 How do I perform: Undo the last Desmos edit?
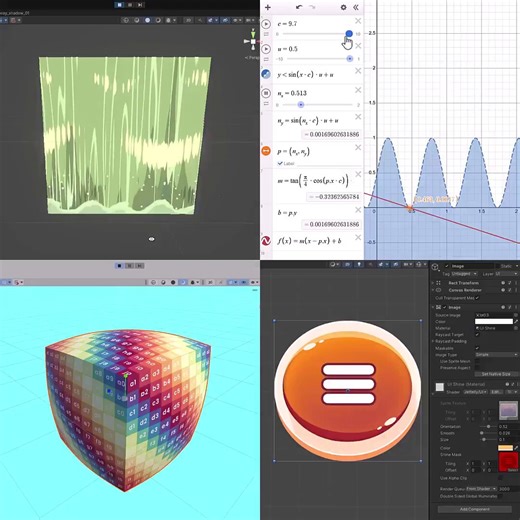(299, 7)
